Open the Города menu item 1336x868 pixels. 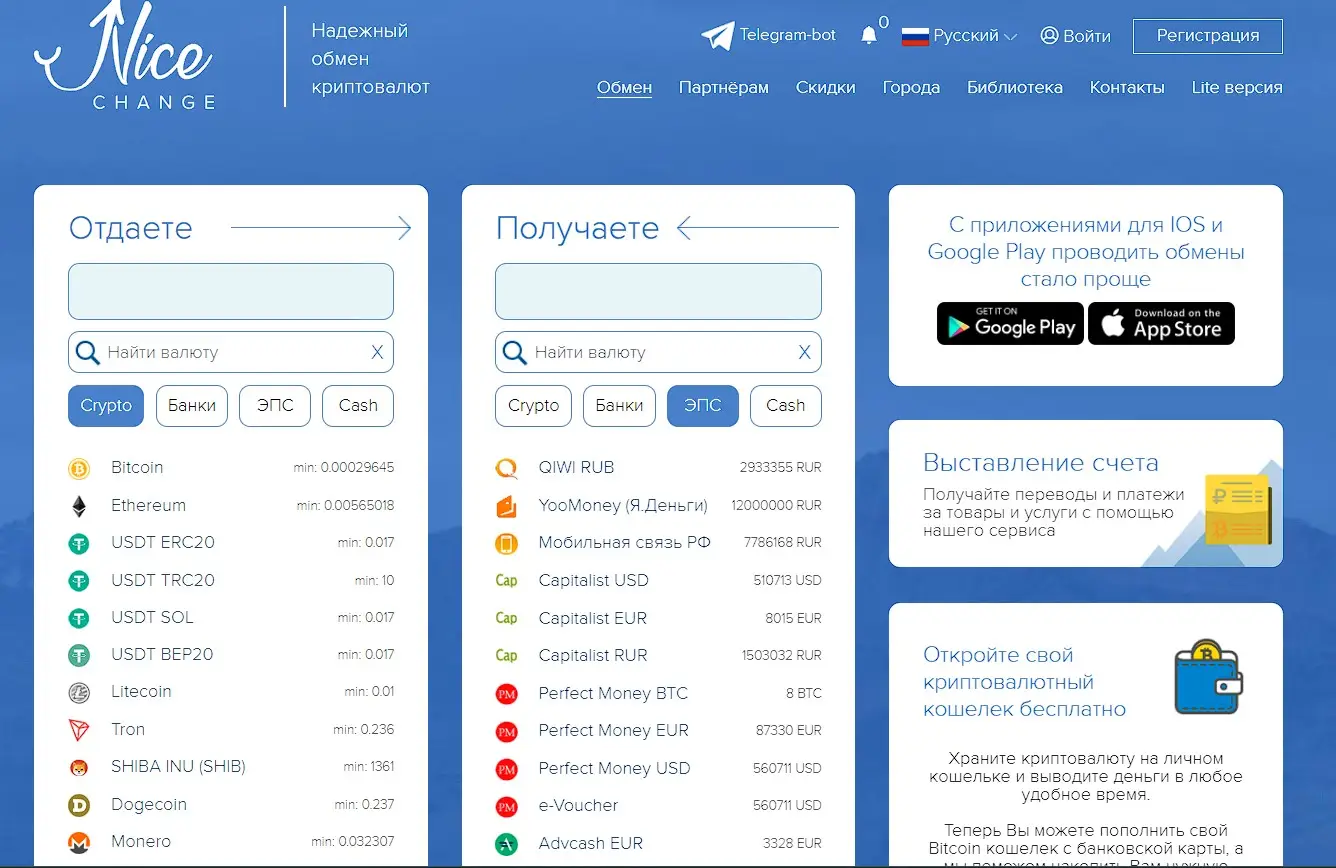pyautogui.click(x=911, y=88)
